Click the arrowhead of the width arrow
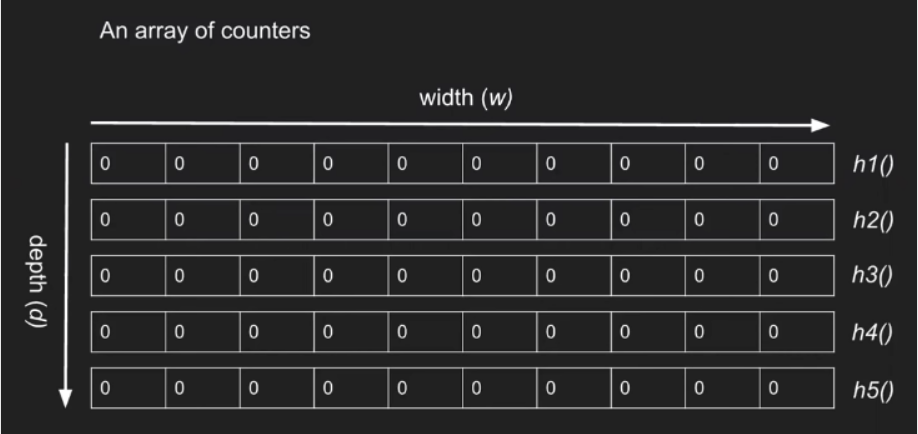 click(822, 126)
